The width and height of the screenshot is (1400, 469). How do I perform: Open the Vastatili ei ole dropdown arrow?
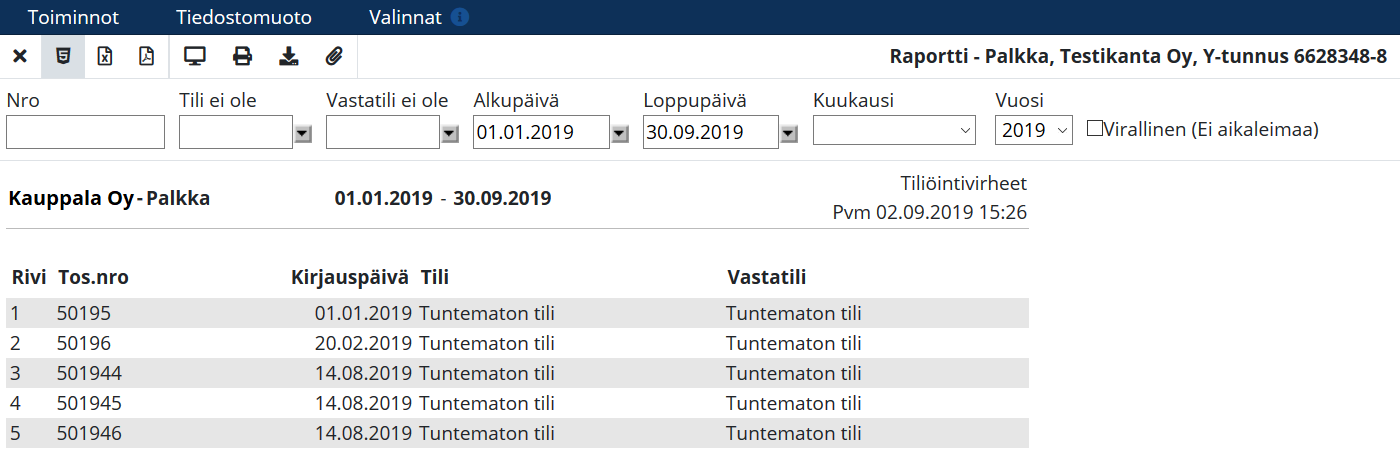[x=450, y=133]
